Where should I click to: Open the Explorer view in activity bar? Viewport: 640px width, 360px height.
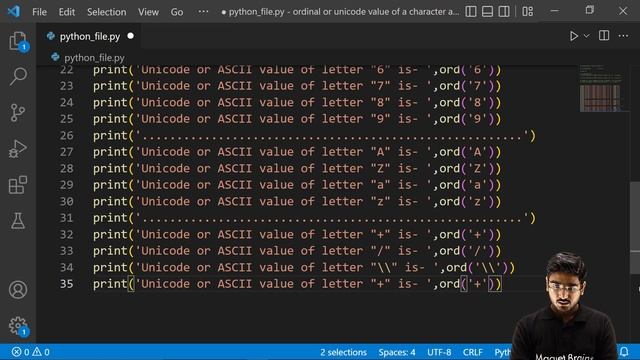click(18, 41)
